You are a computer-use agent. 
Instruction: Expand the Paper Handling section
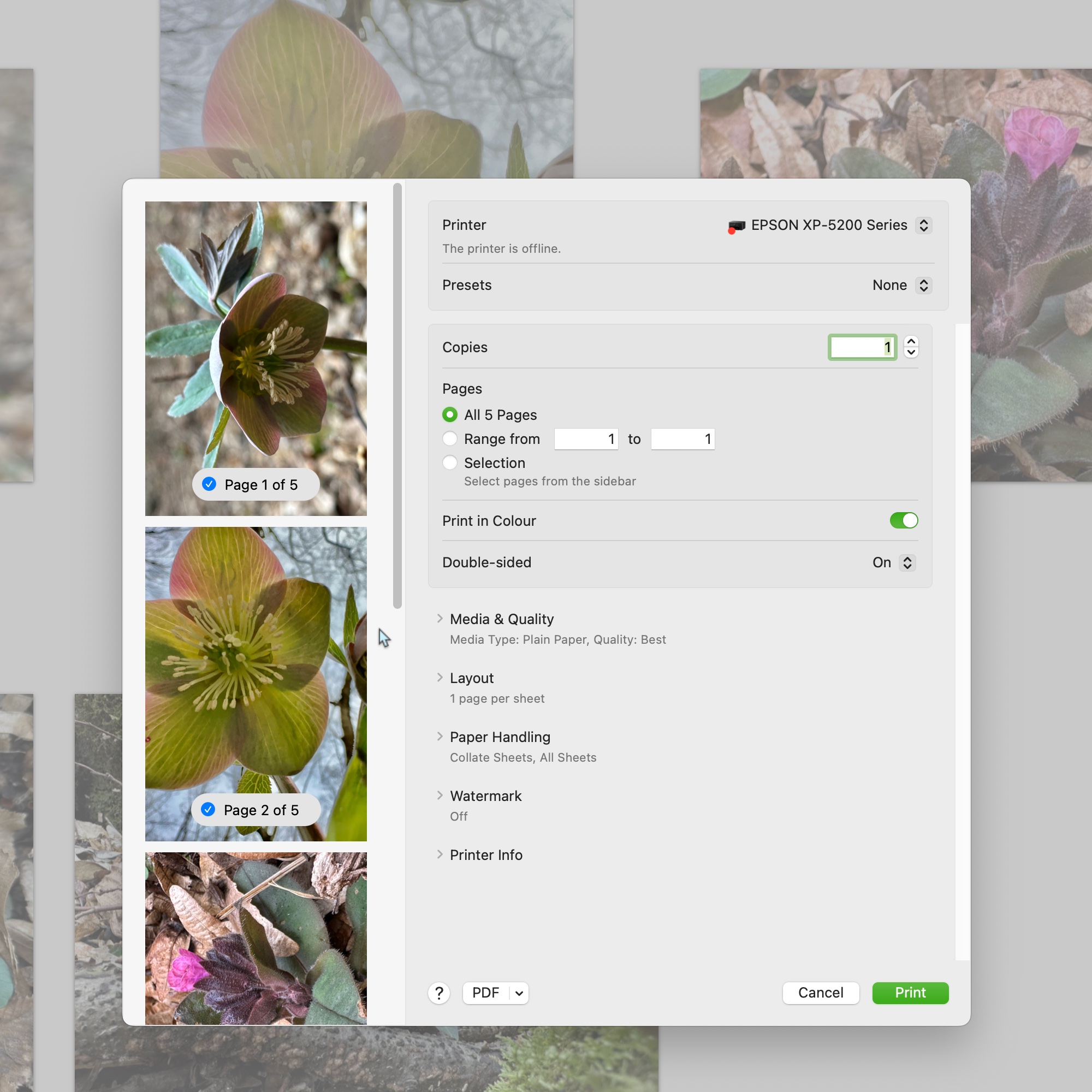(440, 737)
